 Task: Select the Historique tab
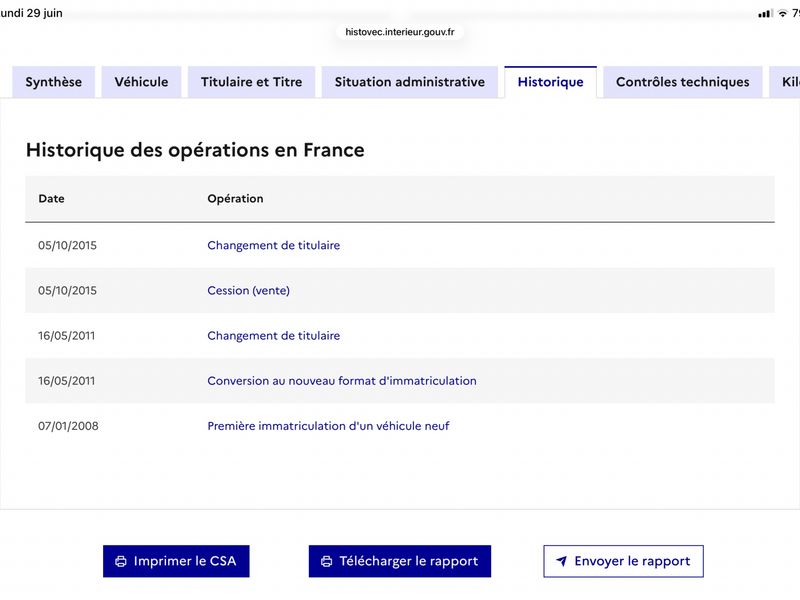[x=551, y=82]
